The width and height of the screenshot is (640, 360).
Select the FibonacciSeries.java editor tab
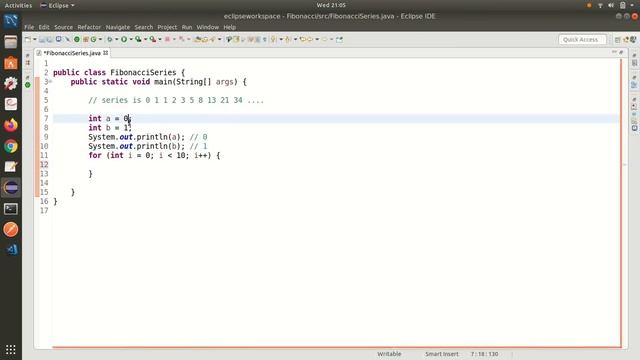tap(72, 53)
